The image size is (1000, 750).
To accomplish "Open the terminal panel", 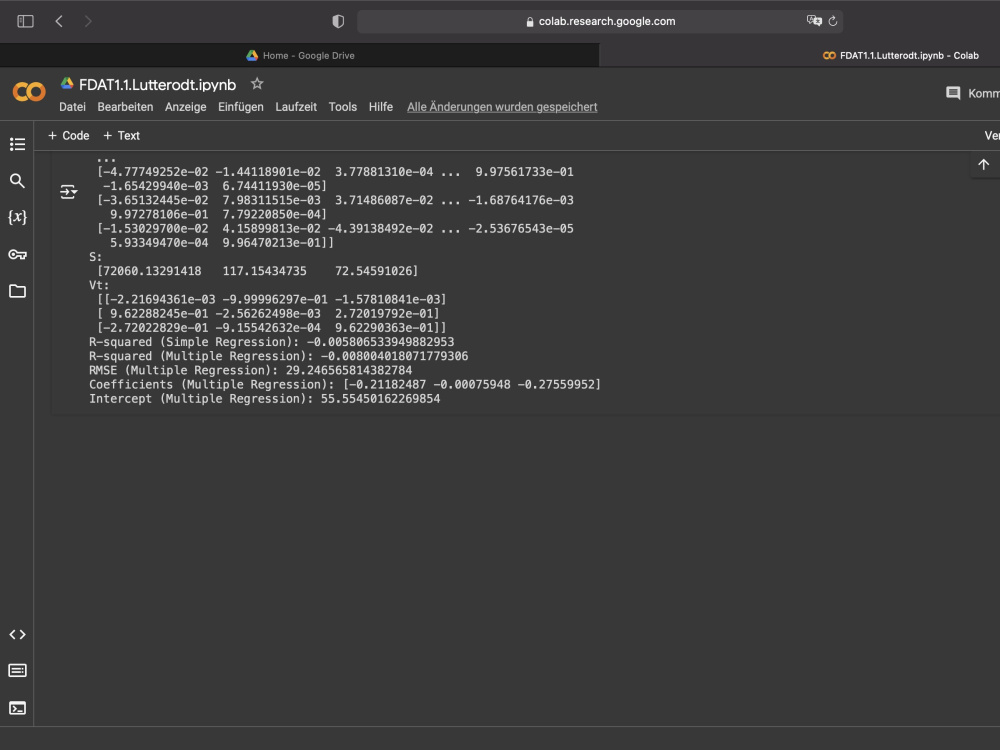I will coord(17,708).
